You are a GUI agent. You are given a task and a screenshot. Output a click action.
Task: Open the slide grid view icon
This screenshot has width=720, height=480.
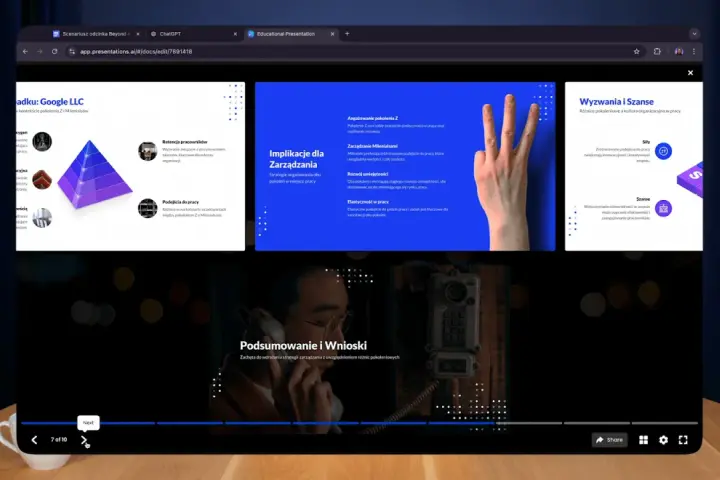pos(643,440)
